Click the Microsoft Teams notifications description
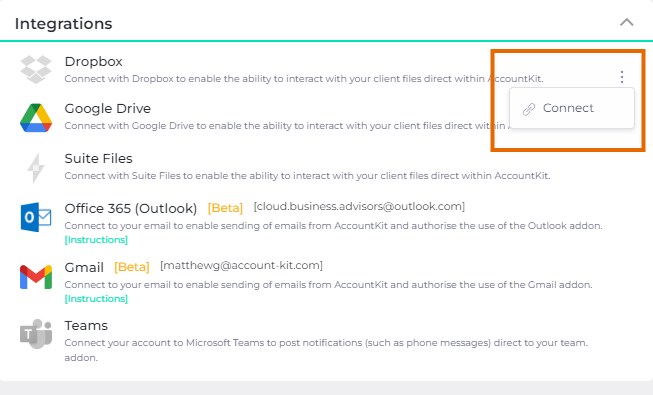The width and height of the screenshot is (653, 395). pyautogui.click(x=326, y=350)
